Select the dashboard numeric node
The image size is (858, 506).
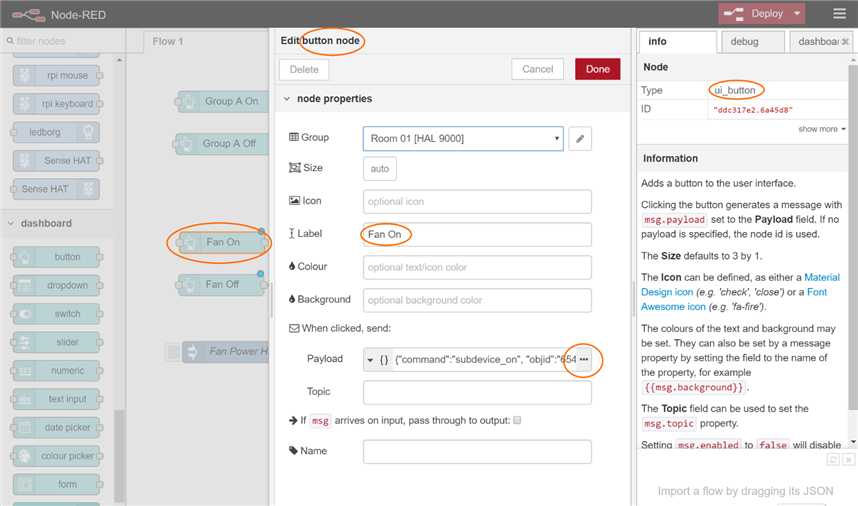pos(56,371)
